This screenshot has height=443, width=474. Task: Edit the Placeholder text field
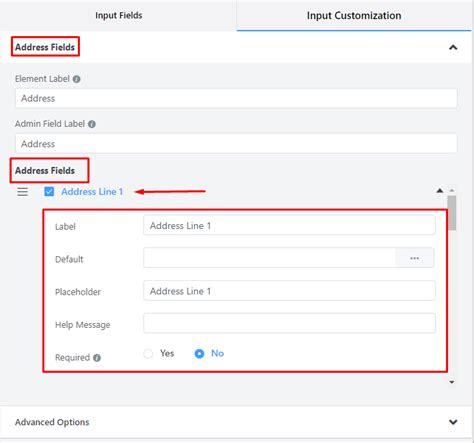[x=289, y=291]
